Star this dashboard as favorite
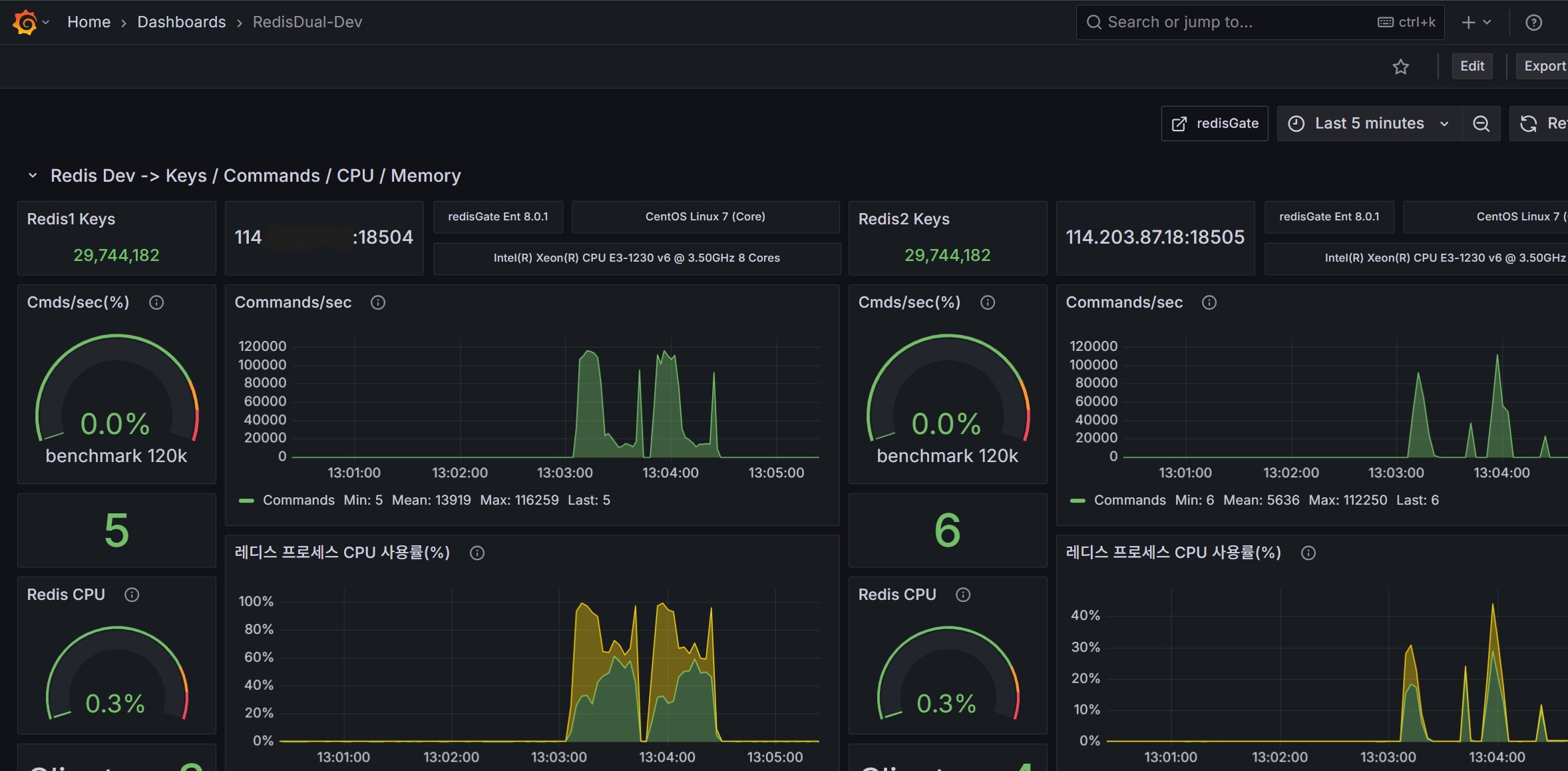Image resolution: width=1568 pixels, height=771 pixels. tap(1400, 67)
